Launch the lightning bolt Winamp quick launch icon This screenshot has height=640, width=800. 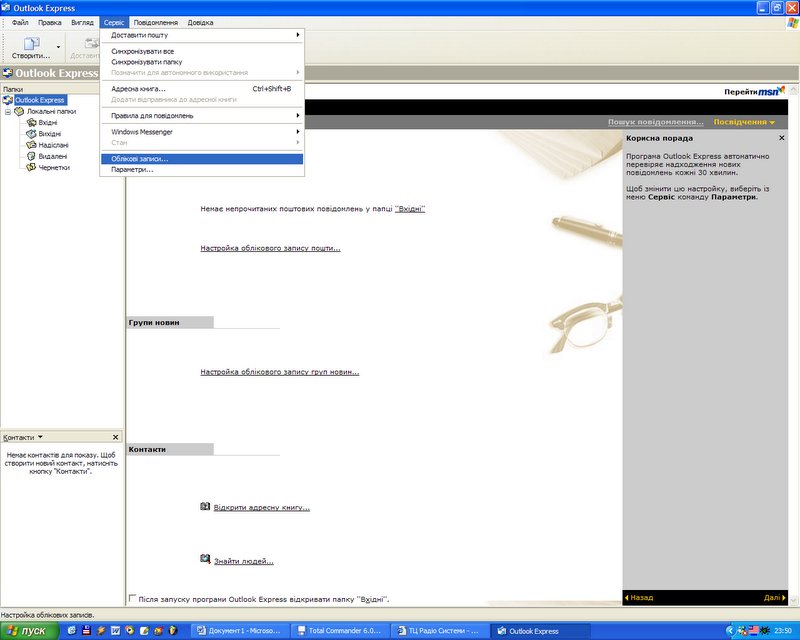(x=101, y=631)
